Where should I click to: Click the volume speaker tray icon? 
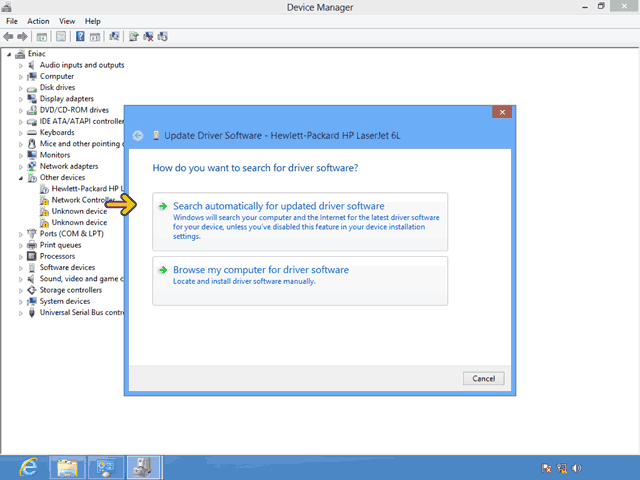click(577, 468)
